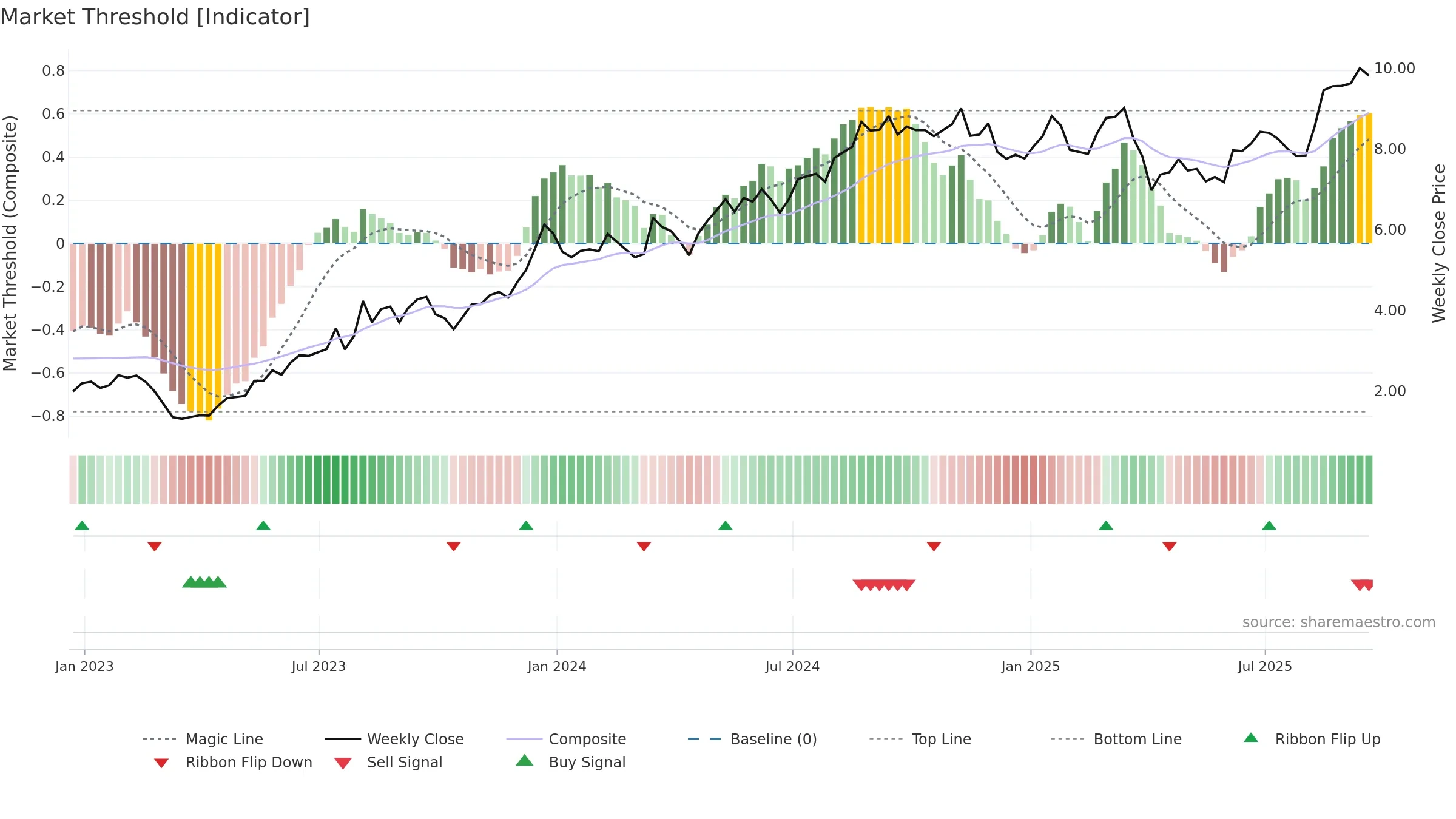Click the −0.8 left-axis tick label
The height and width of the screenshot is (819, 1456).
(48, 416)
